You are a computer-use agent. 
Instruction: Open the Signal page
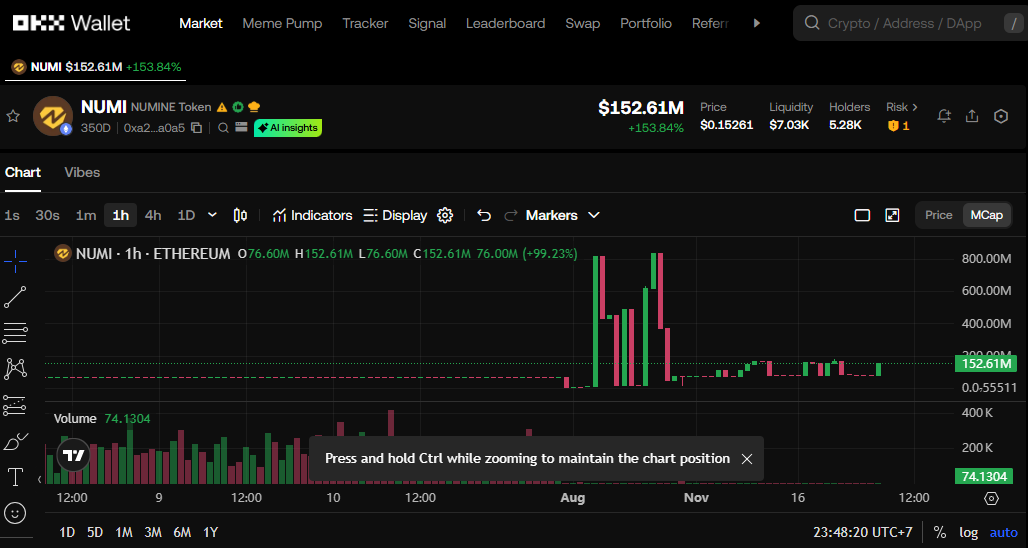coord(427,23)
